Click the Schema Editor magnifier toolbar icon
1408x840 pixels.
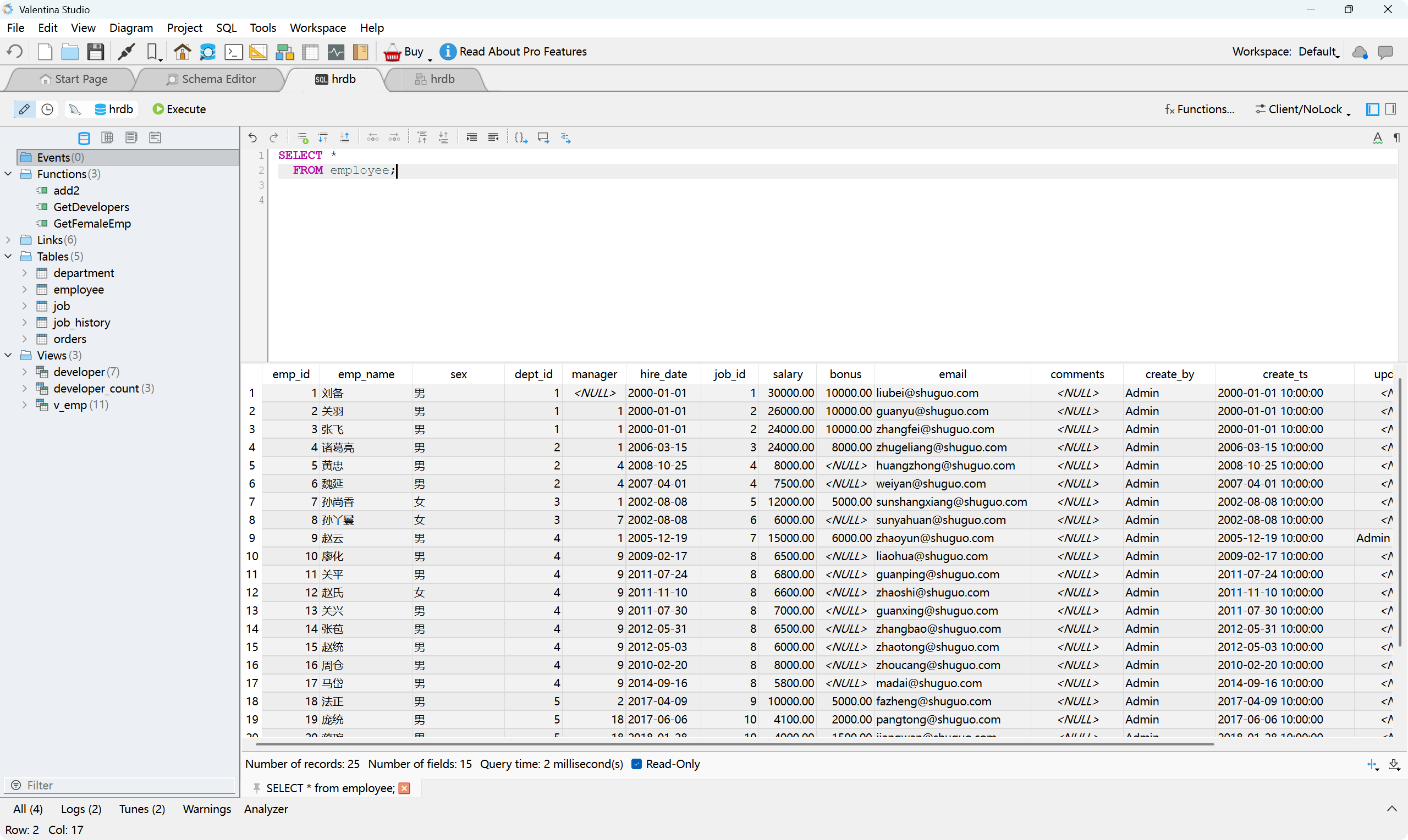pos(208,52)
